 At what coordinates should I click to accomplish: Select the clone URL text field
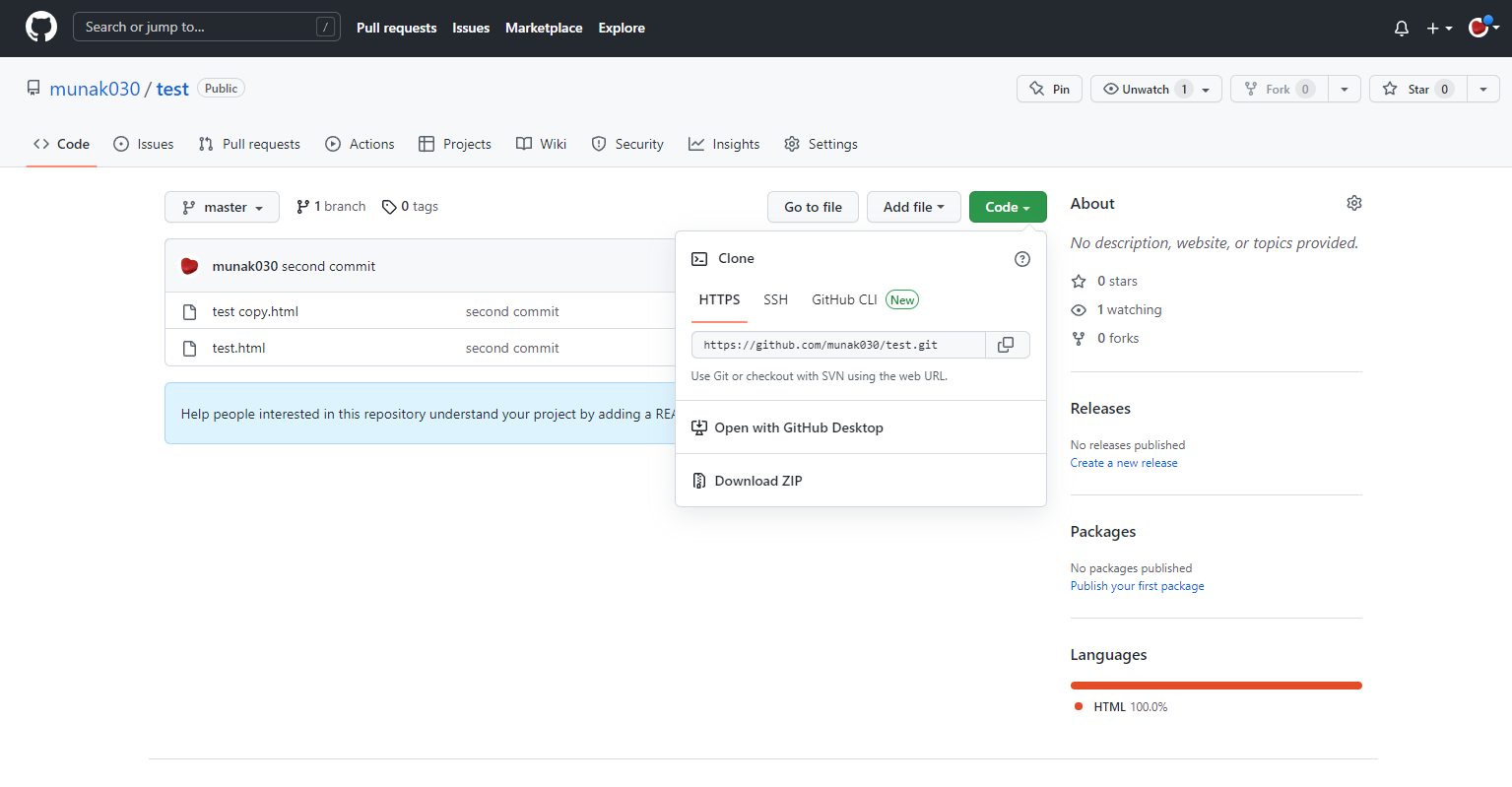pos(838,345)
